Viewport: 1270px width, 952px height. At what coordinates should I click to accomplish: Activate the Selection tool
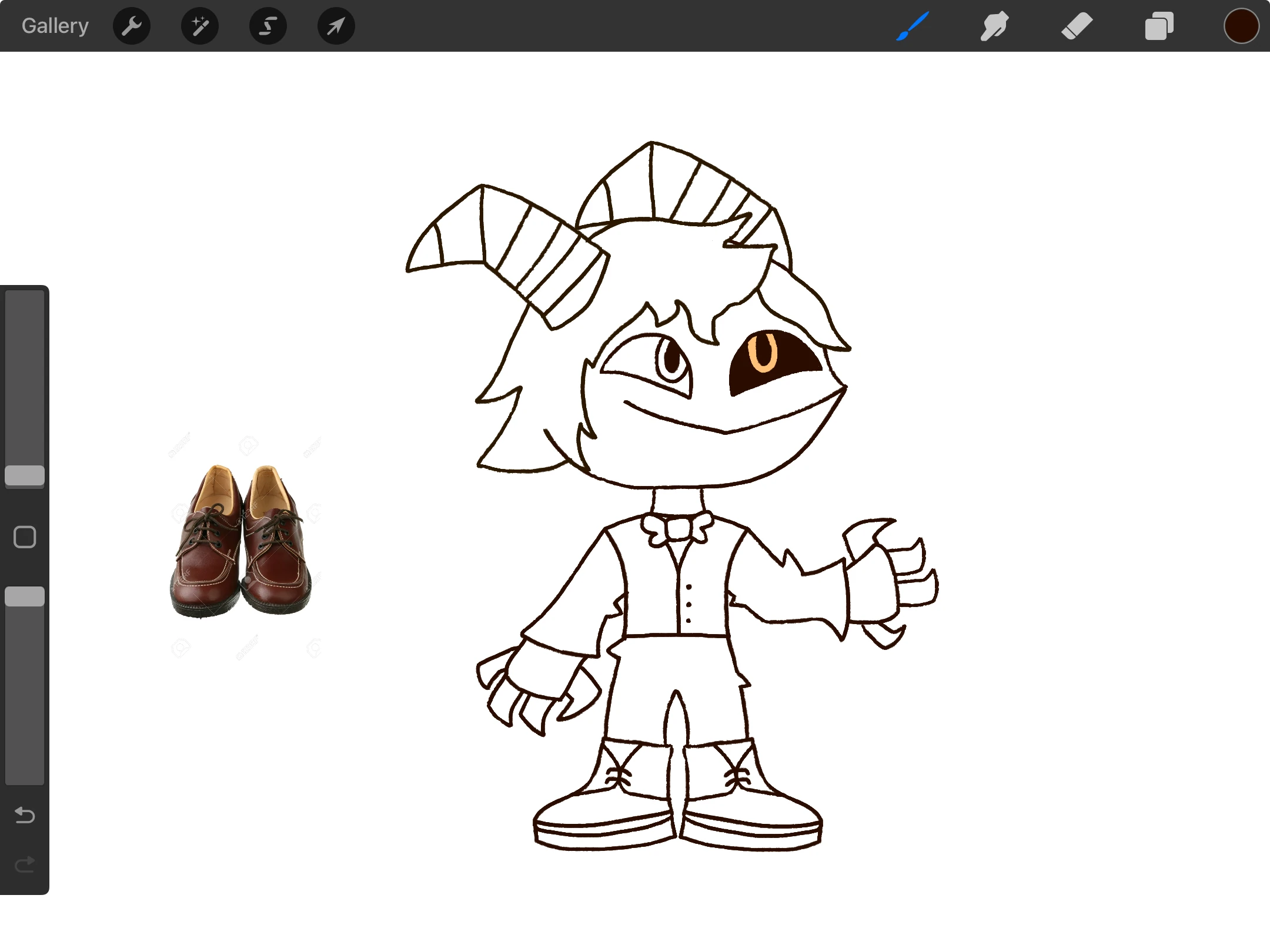click(268, 26)
